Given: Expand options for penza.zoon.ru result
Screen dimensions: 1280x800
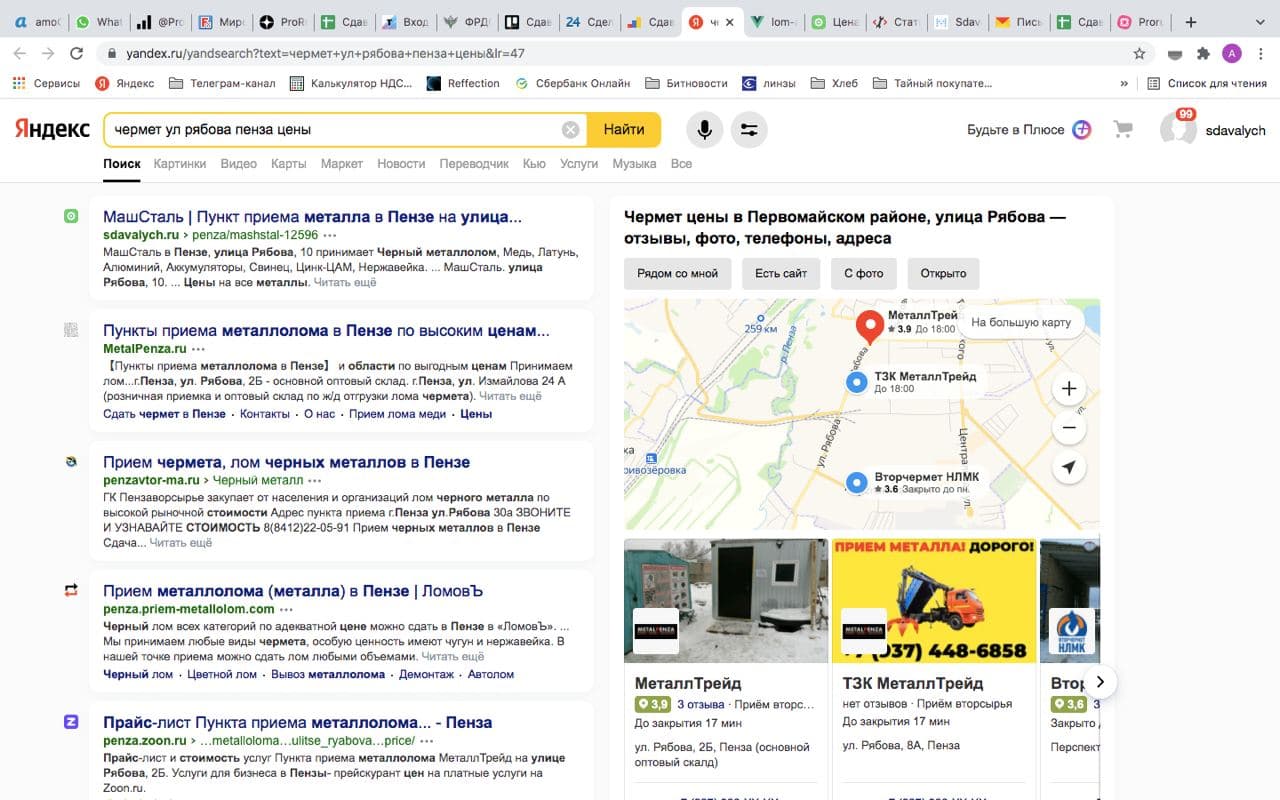Looking at the screenshot, I should (x=427, y=741).
